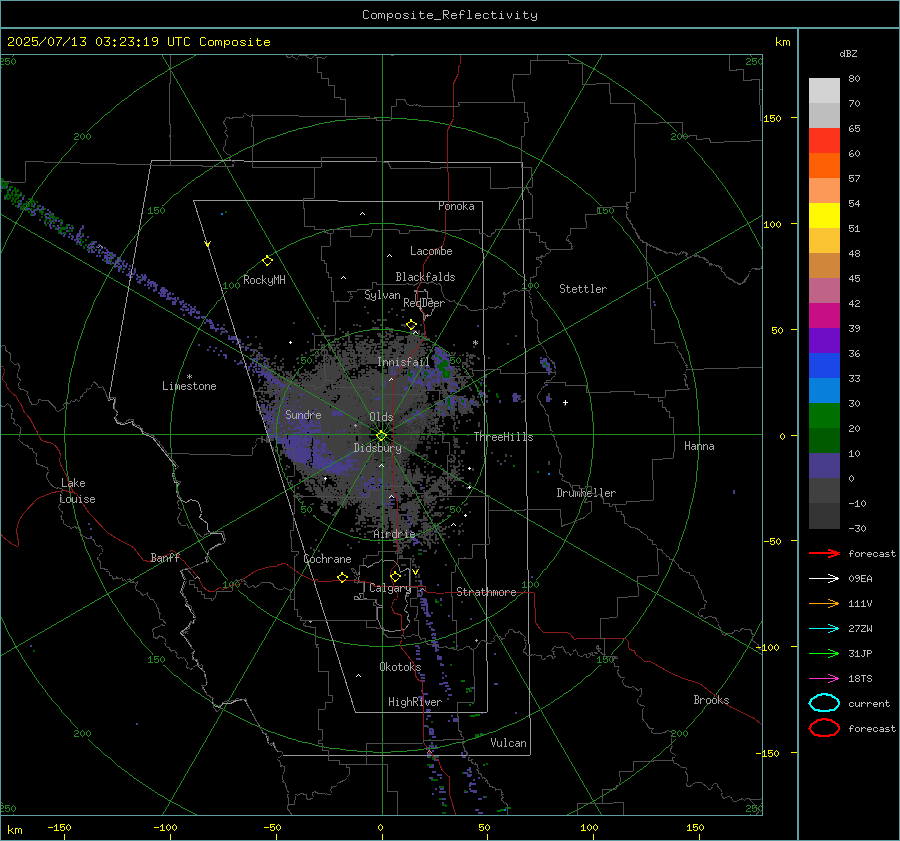The height and width of the screenshot is (841, 900).
Task: Select the Olds label near radar center
Action: (381, 417)
